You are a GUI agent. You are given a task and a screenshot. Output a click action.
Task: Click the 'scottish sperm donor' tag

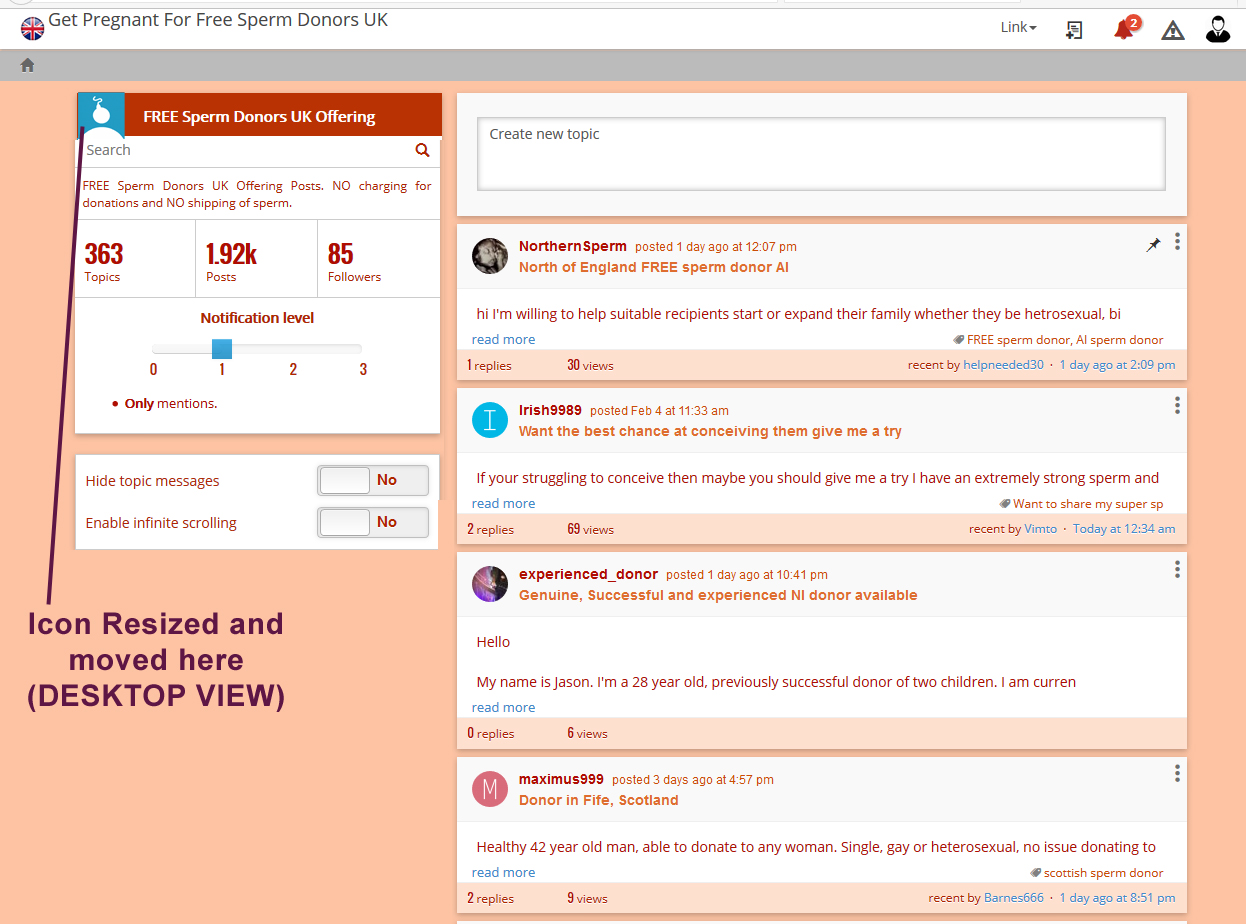[1103, 873]
